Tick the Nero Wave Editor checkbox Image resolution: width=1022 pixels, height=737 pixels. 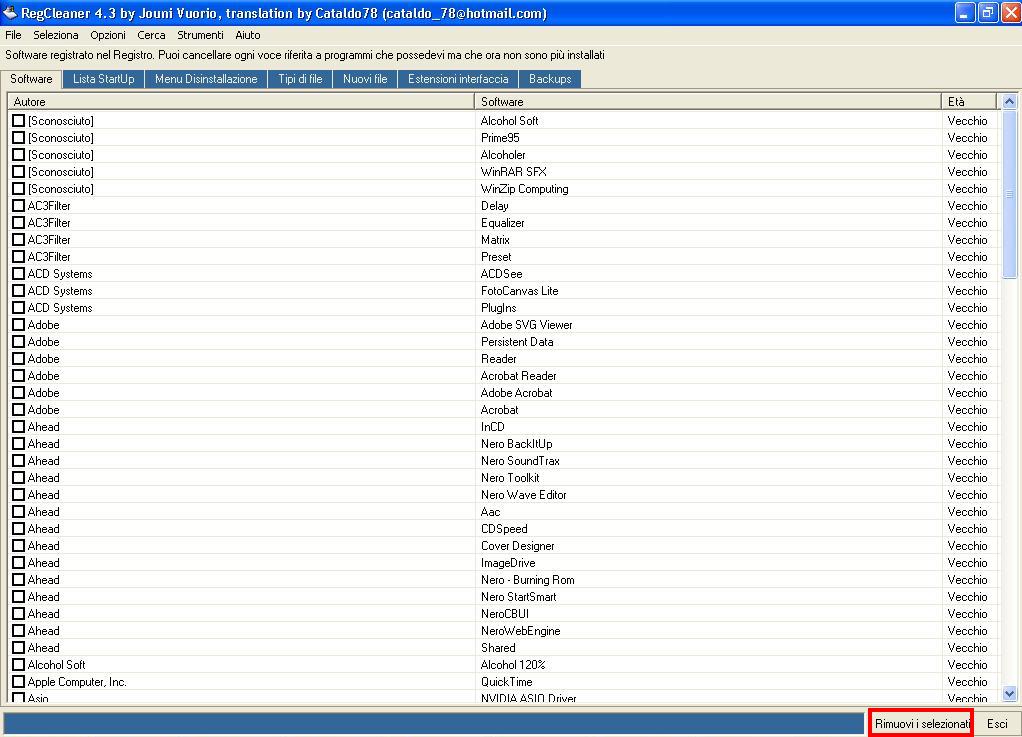point(18,495)
